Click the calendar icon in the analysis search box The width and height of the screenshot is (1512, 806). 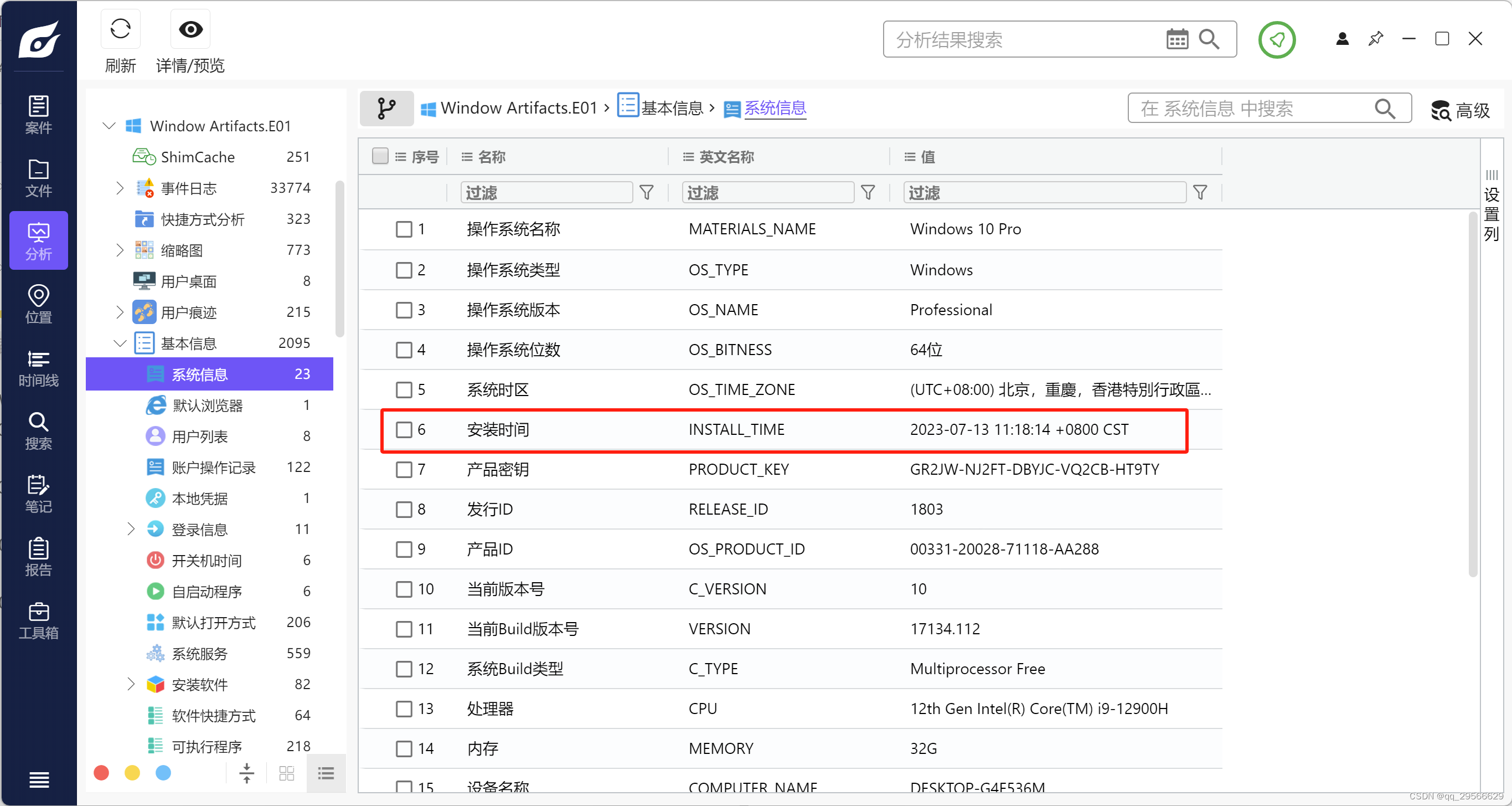coord(1177,39)
